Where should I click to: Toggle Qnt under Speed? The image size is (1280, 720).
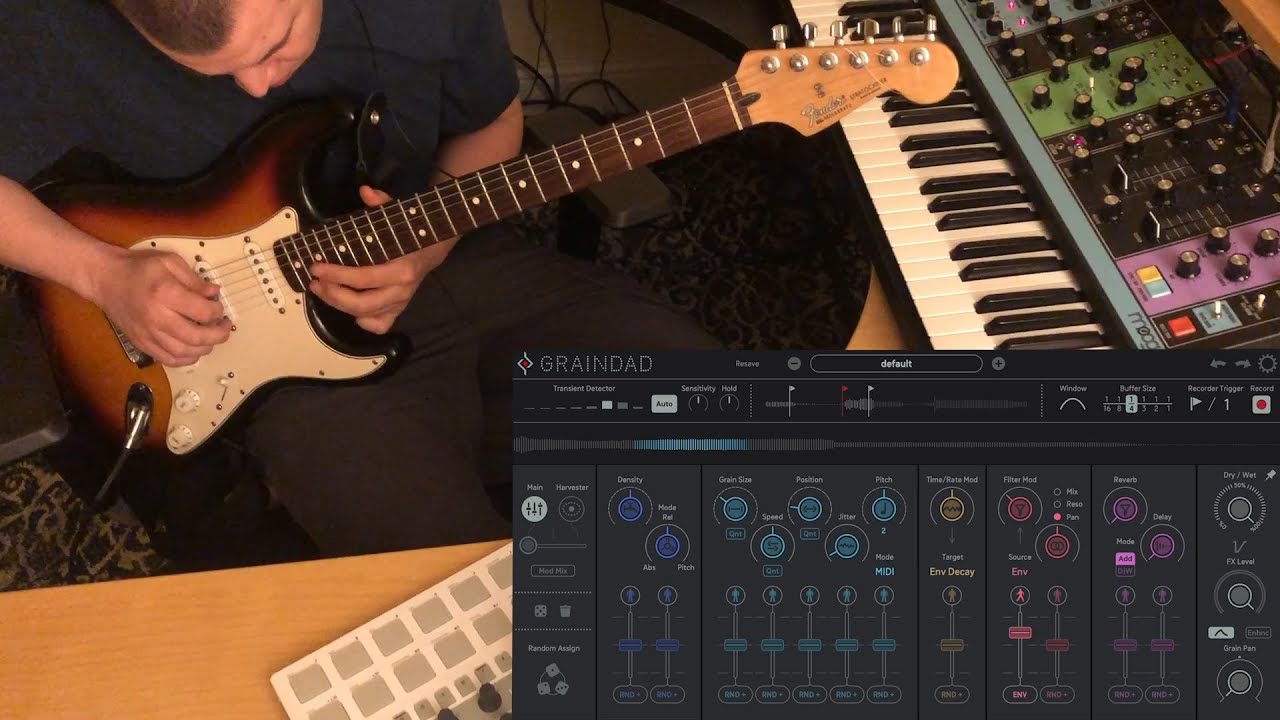(x=772, y=571)
